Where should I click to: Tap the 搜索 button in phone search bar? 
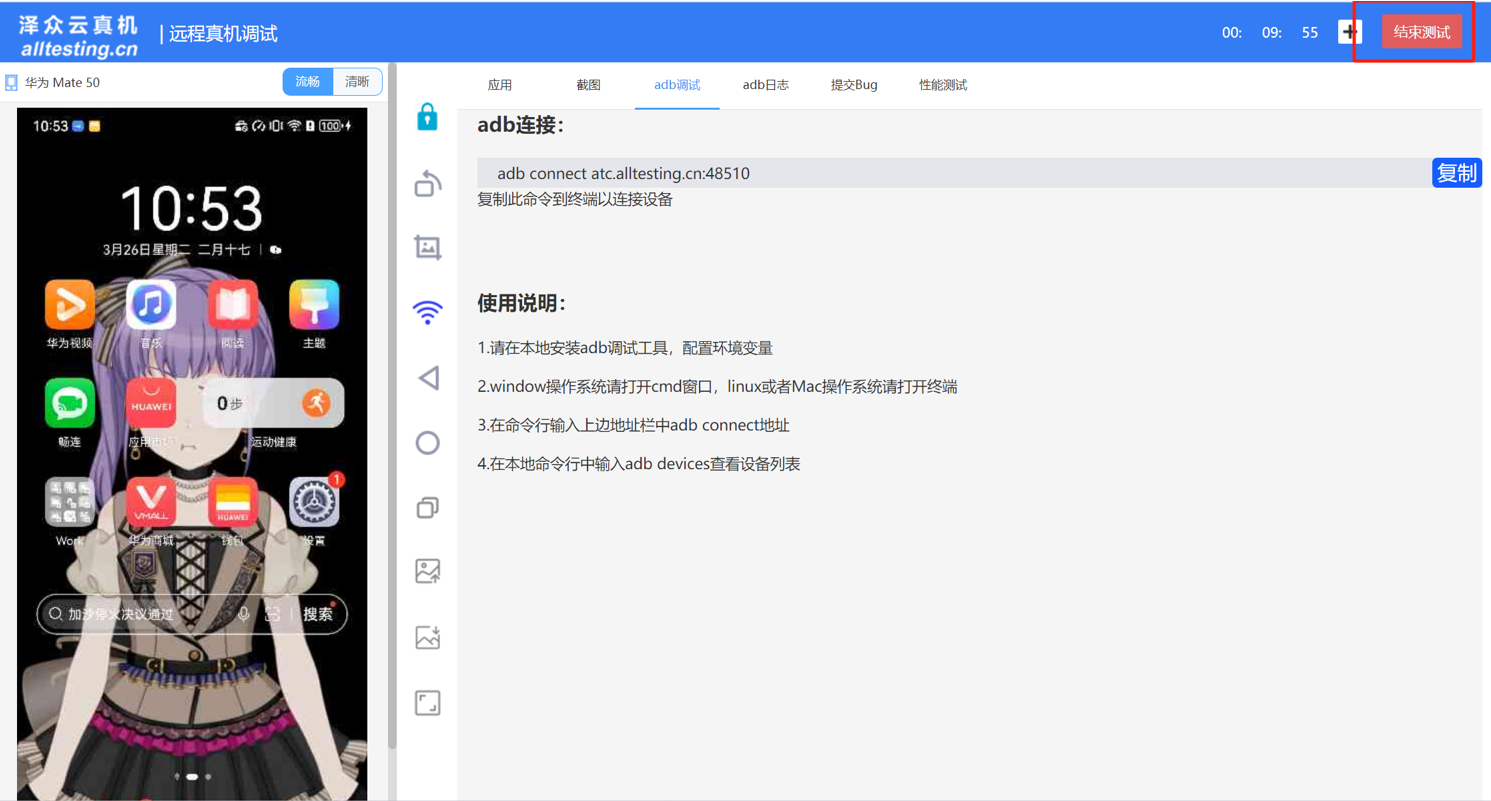pos(318,614)
